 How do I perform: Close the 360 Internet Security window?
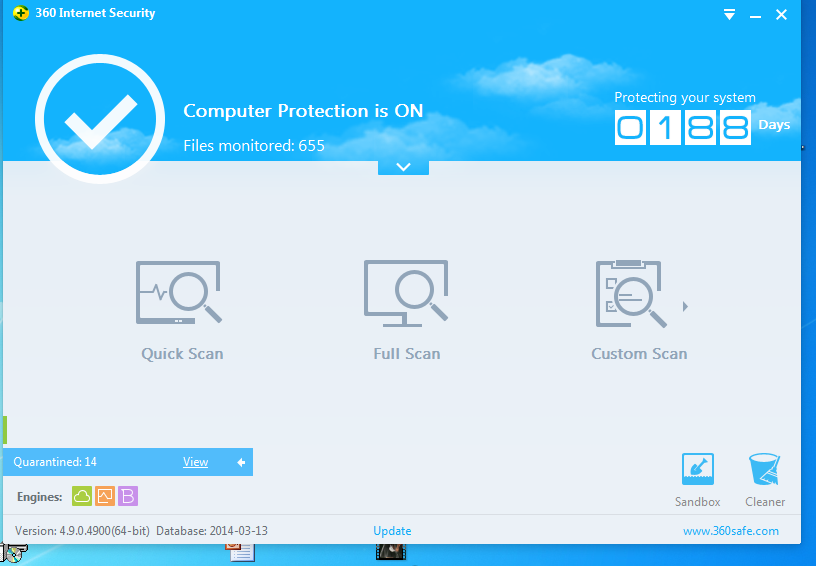[x=781, y=15]
